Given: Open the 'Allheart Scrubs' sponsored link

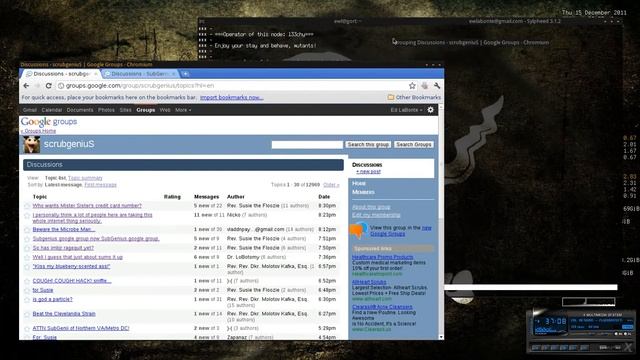Looking at the screenshot, I should (x=369, y=282).
